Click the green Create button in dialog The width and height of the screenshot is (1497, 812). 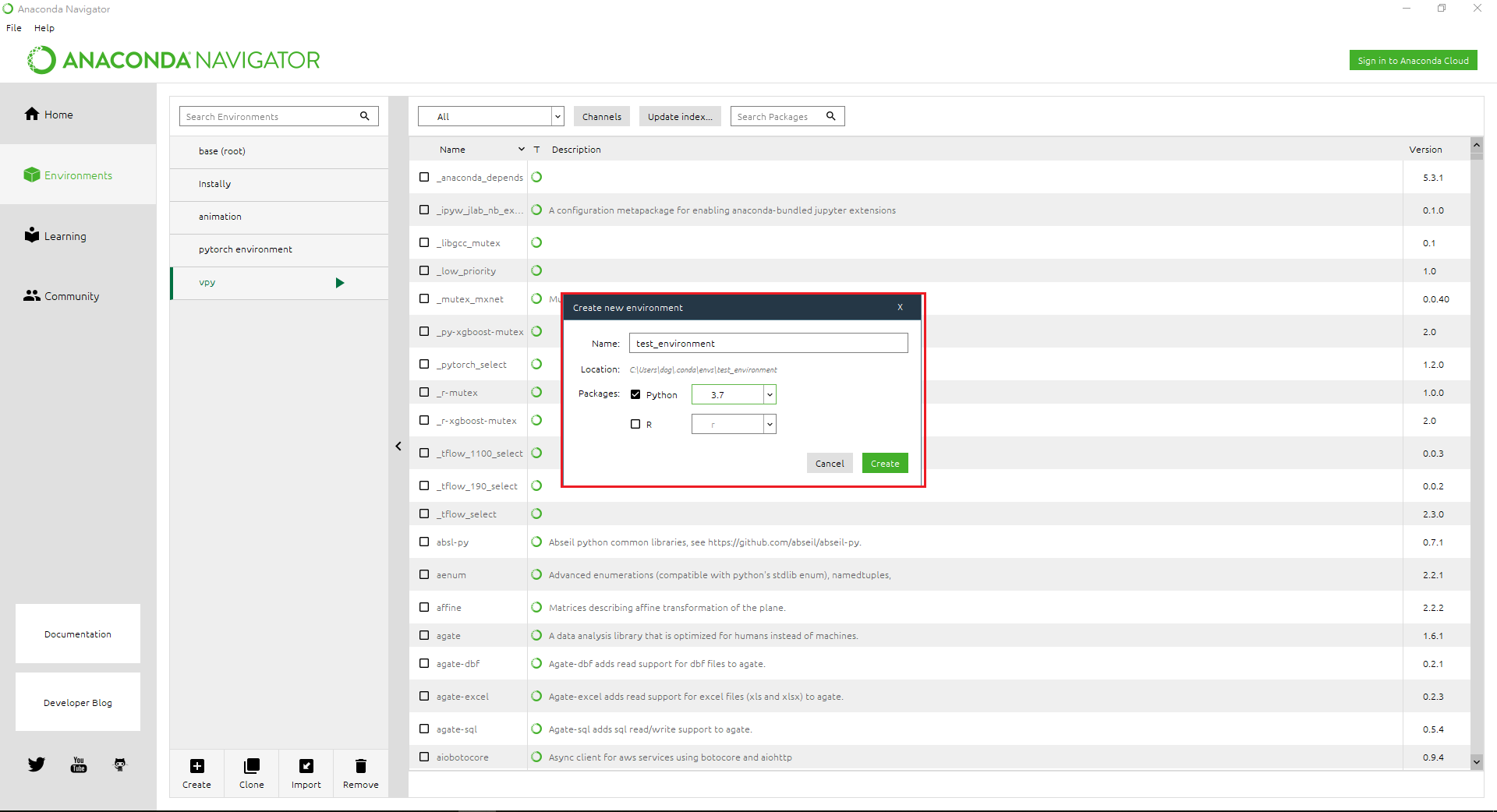pyautogui.click(x=885, y=464)
